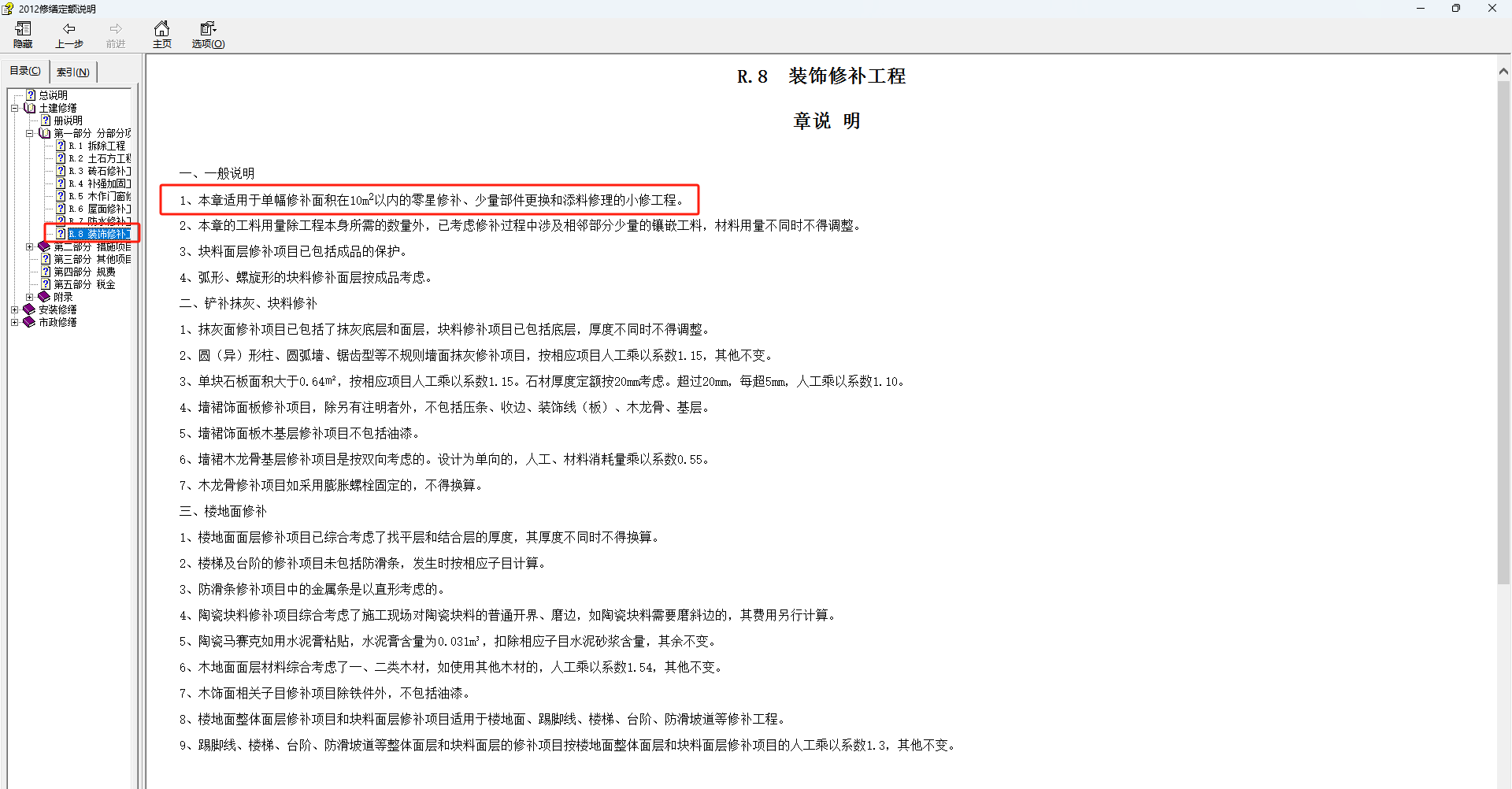Click the open-book icon beside 第一部分
Image resolution: width=1512 pixels, height=789 pixels.
pos(45,133)
